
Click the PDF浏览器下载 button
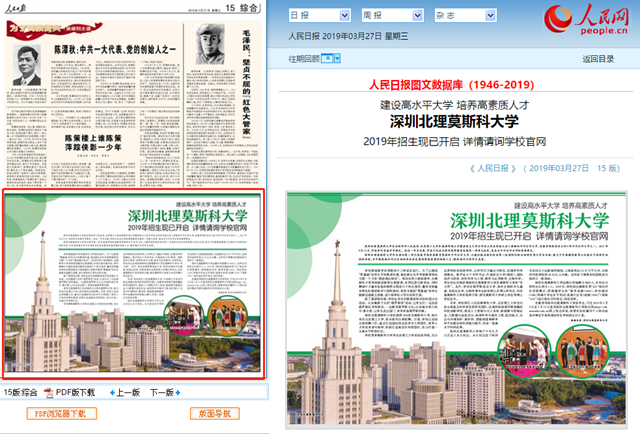pos(60,413)
